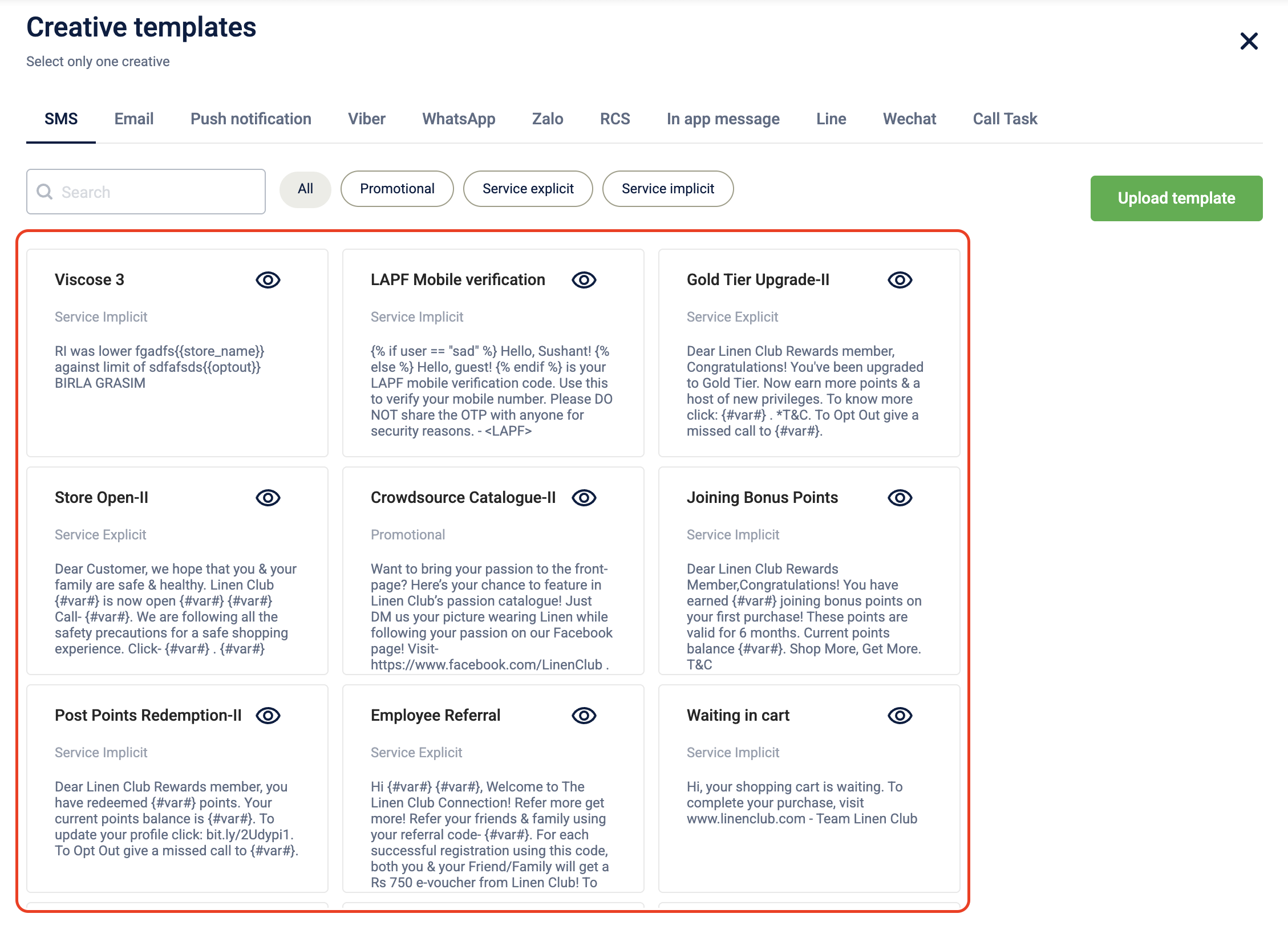The image size is (1288, 934).
Task: Select the Waiting in cart title
Action: (x=738, y=716)
